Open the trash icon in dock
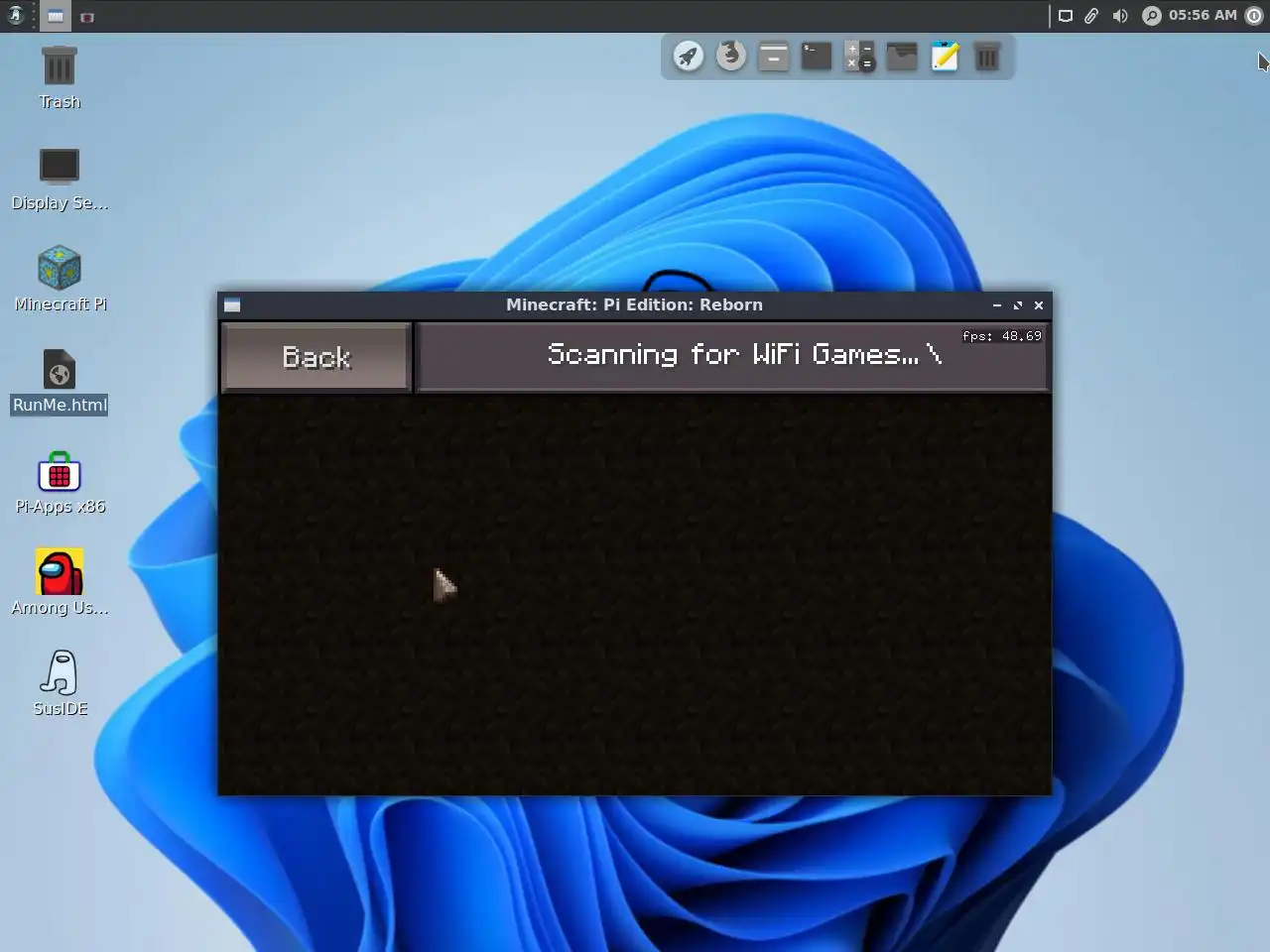1270x952 pixels. [987, 57]
